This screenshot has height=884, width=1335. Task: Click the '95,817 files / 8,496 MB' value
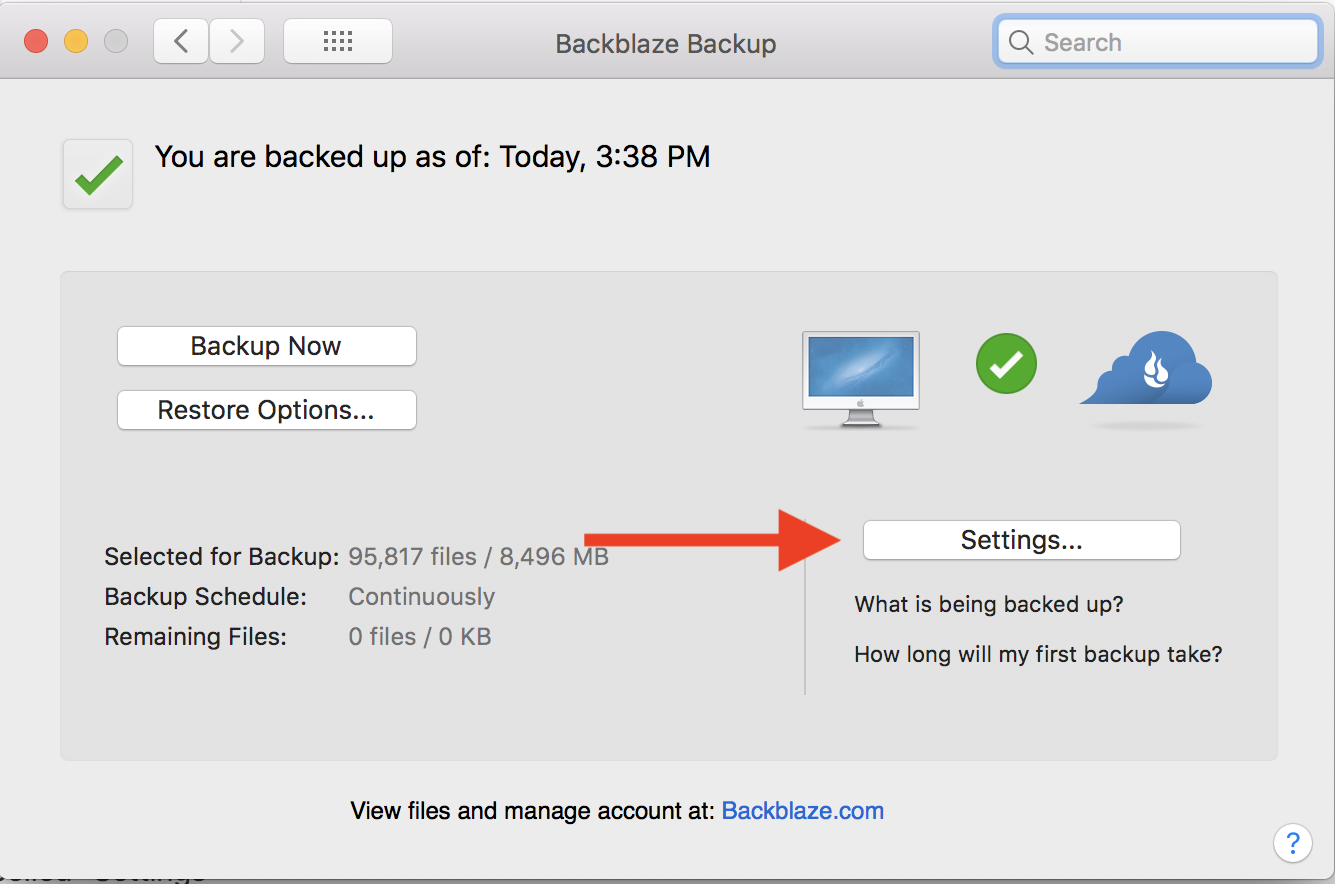(479, 556)
